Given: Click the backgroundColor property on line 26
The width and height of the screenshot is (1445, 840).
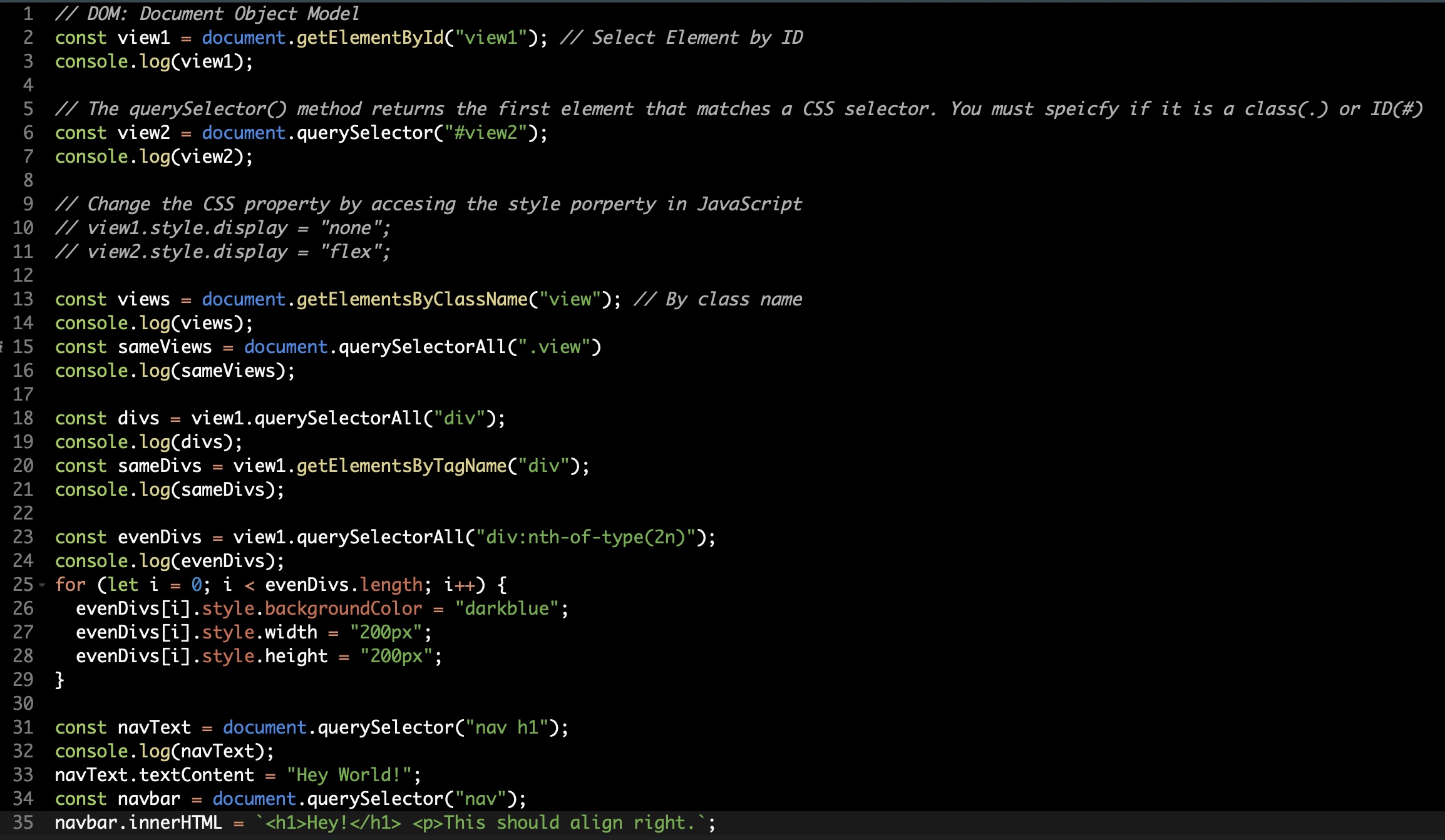Looking at the screenshot, I should click(x=343, y=608).
